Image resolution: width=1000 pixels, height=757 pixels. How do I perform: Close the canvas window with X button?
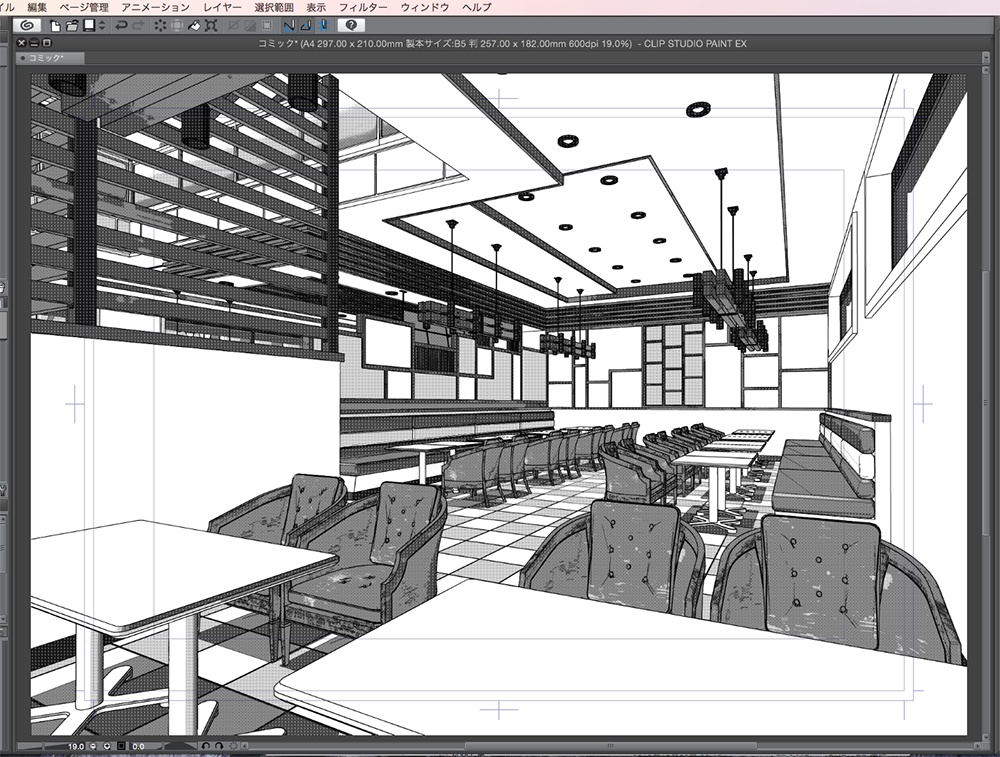22,43
